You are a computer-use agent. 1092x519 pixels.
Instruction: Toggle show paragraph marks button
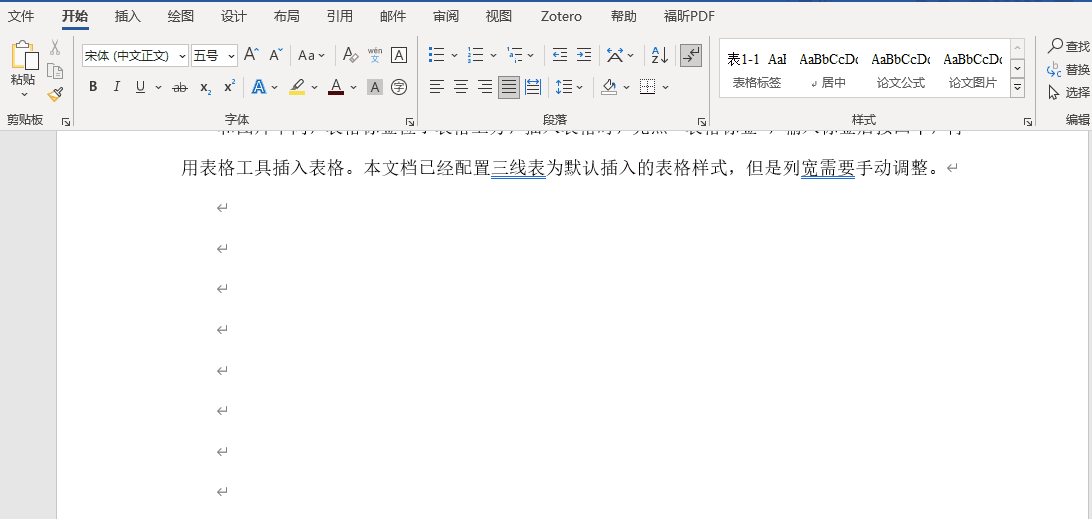point(691,55)
